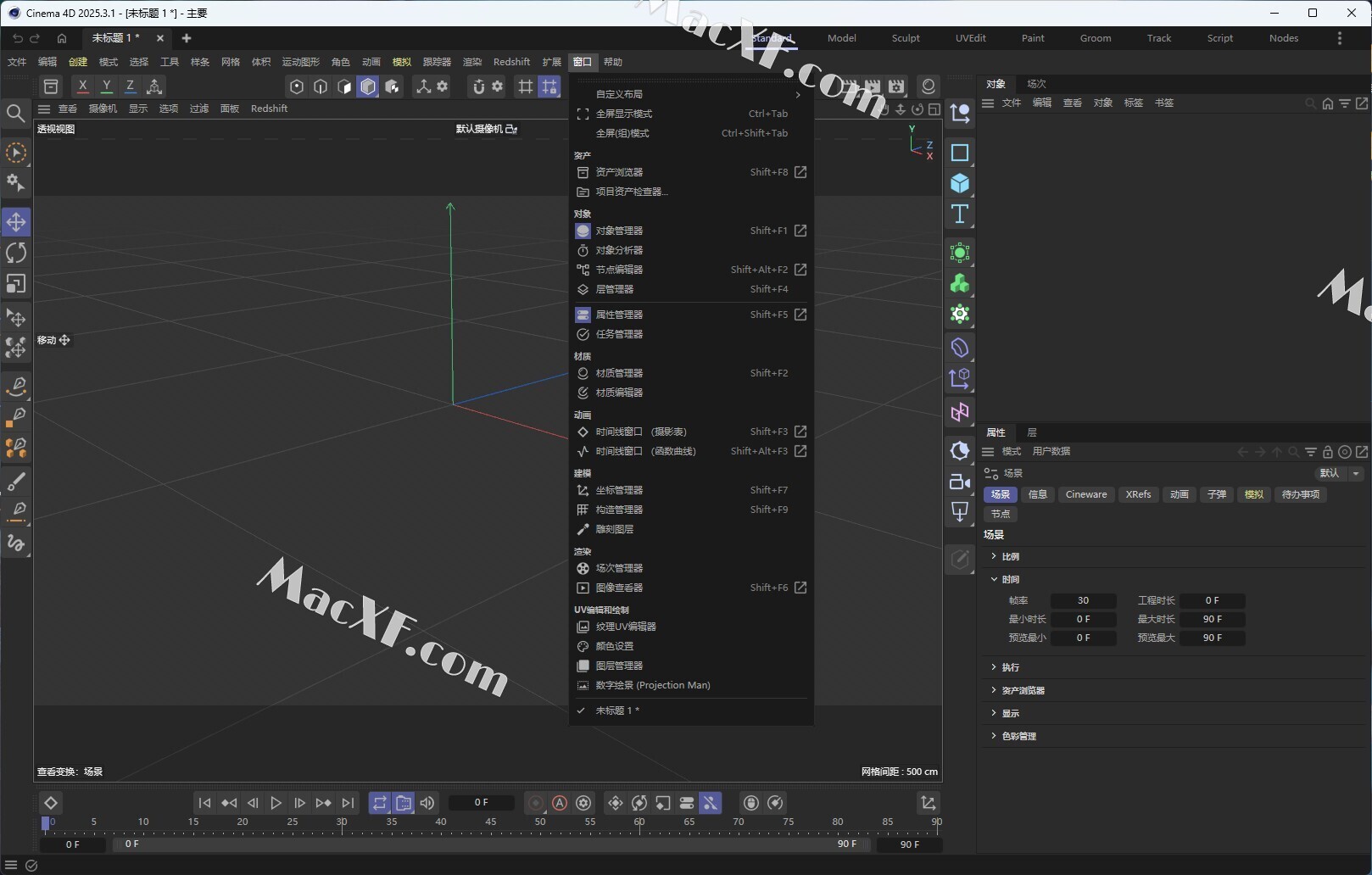The height and width of the screenshot is (875, 1372).
Task: Add a Camera object
Action: pyautogui.click(x=960, y=482)
